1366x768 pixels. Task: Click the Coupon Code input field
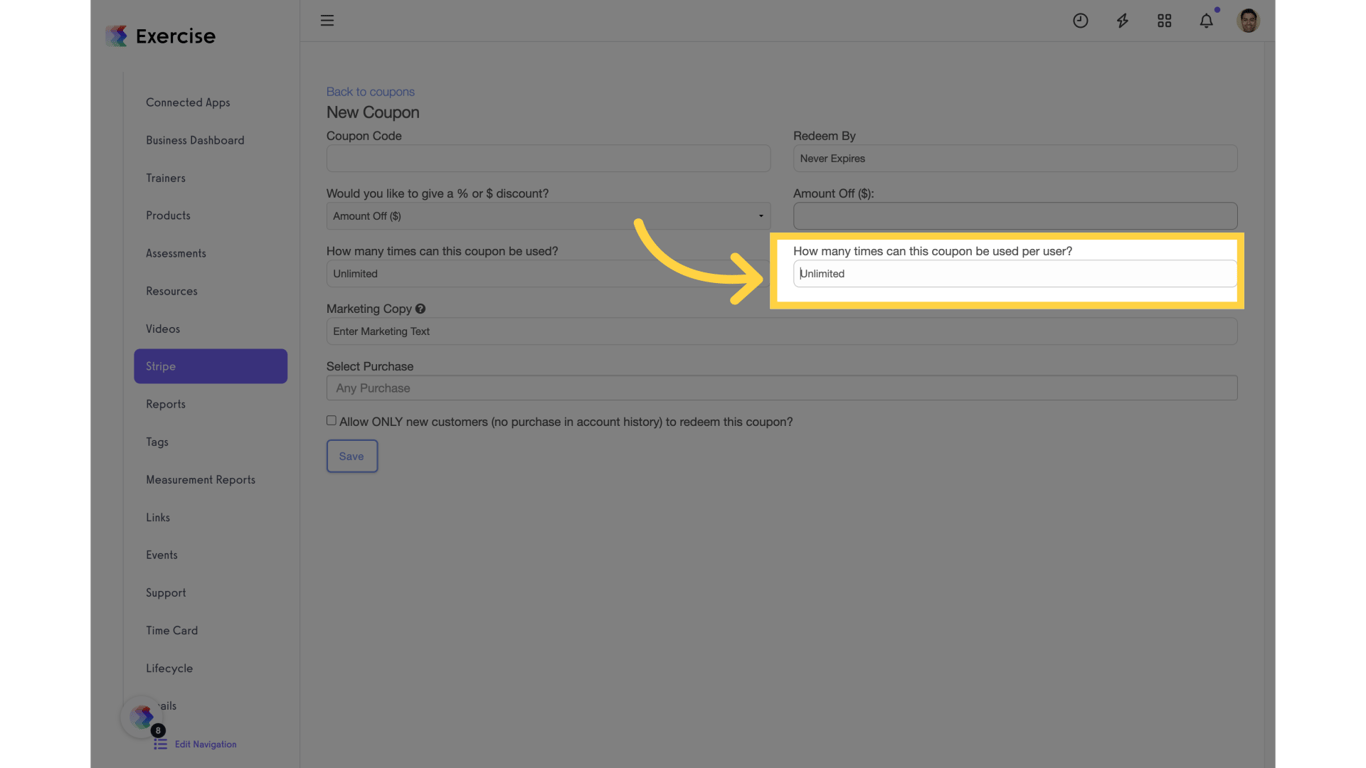(548, 158)
